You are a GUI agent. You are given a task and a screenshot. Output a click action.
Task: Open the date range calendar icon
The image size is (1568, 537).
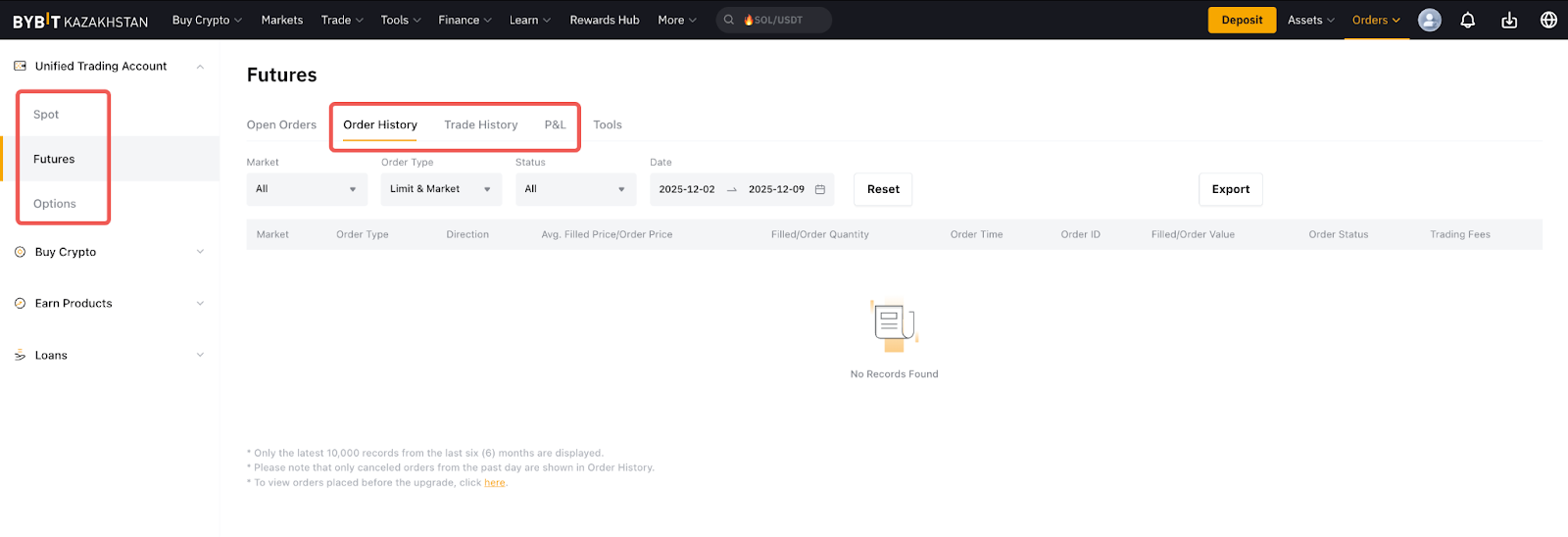coord(820,189)
